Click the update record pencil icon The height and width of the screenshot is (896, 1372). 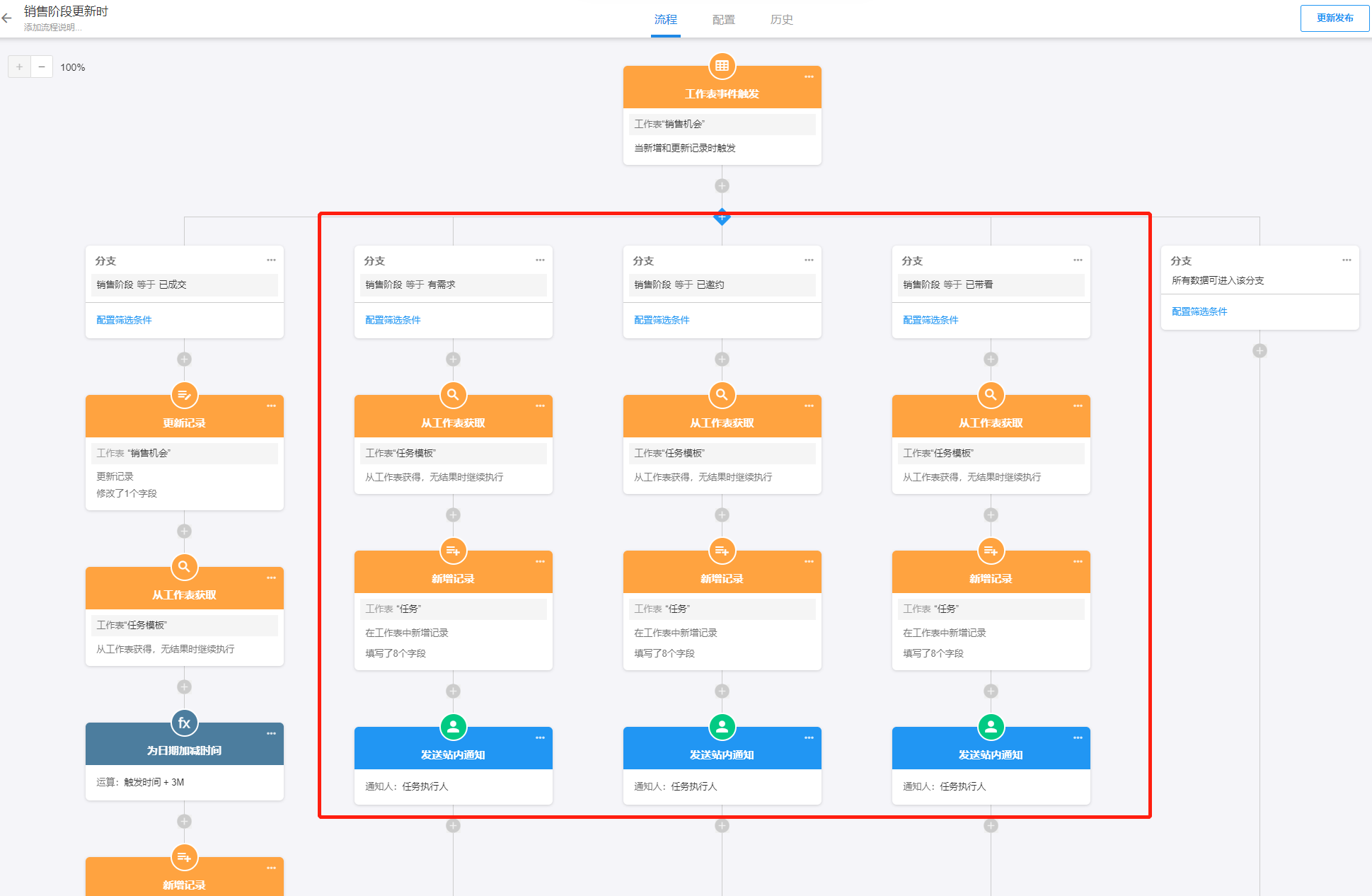pyautogui.click(x=184, y=395)
